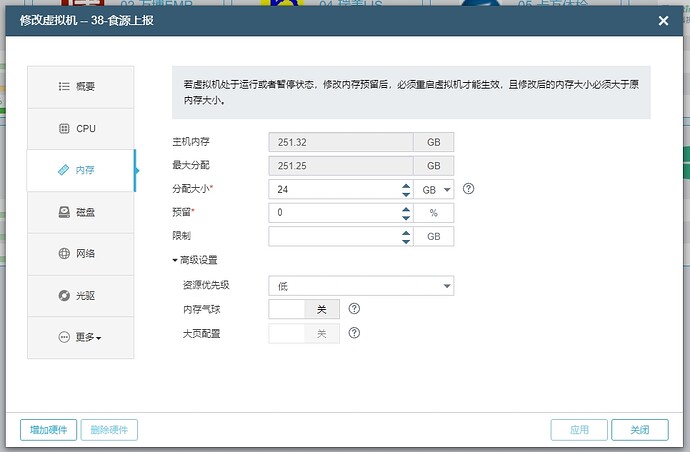Expand the 更多 menu in sidebar
The height and width of the screenshot is (452, 690).
80,337
